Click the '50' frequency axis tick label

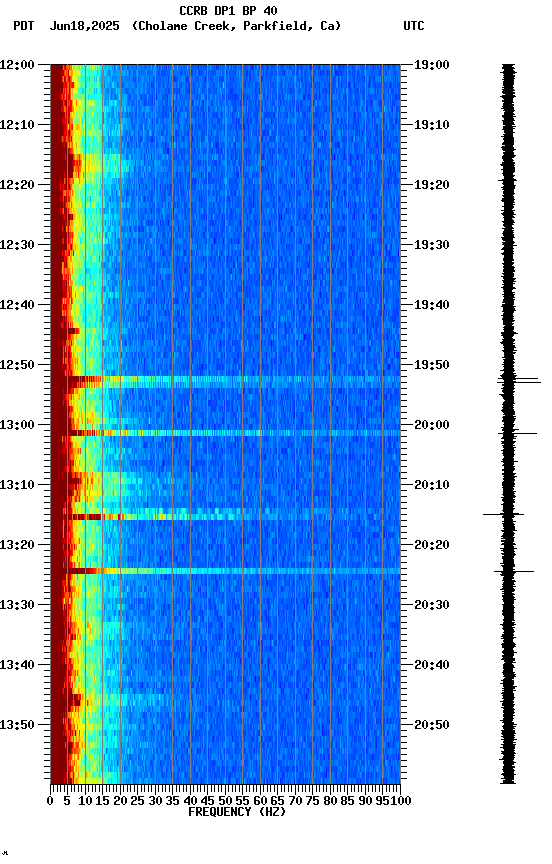(225, 801)
